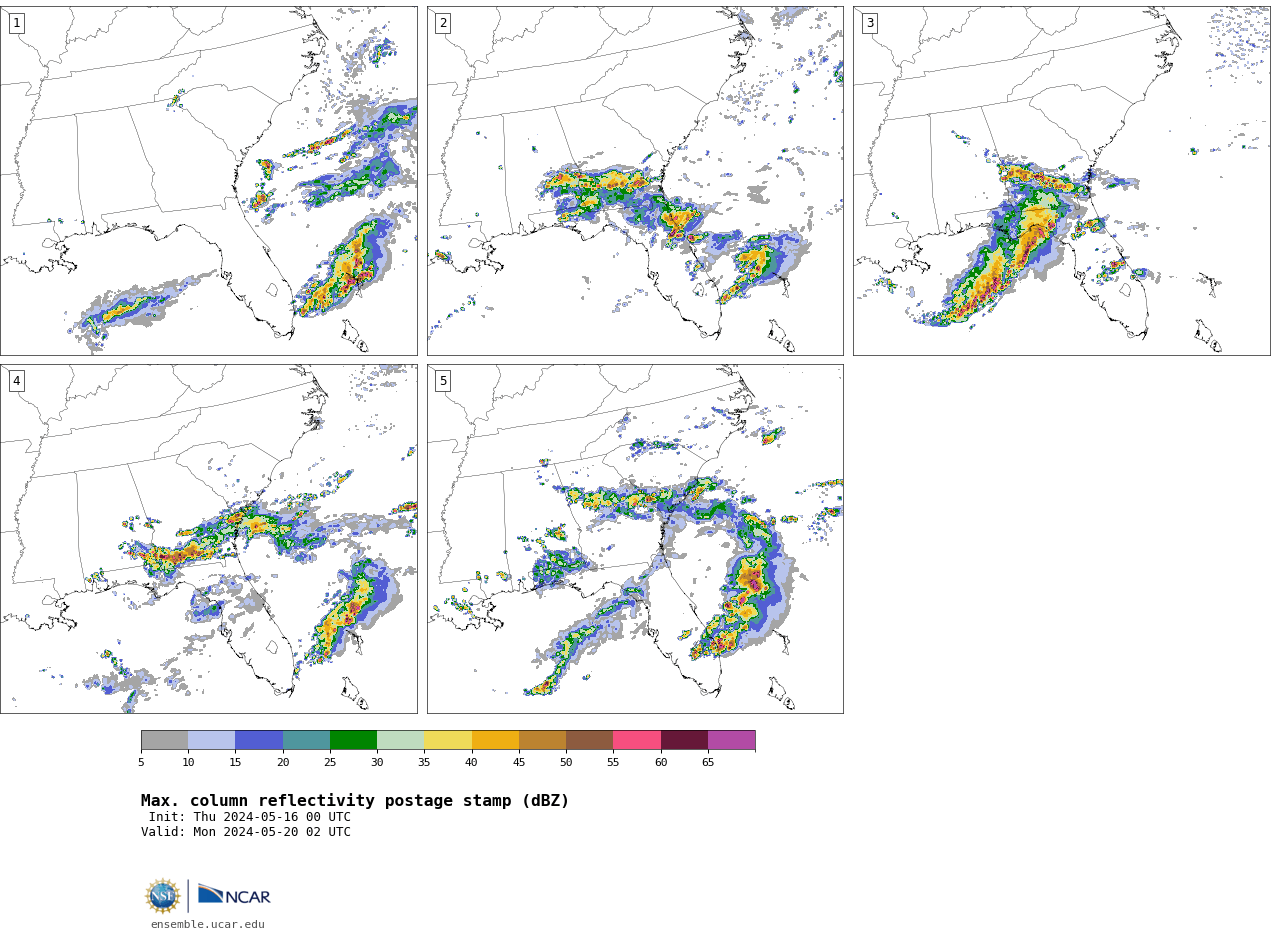Open postage stamp panel 4 map

click(x=209, y=539)
